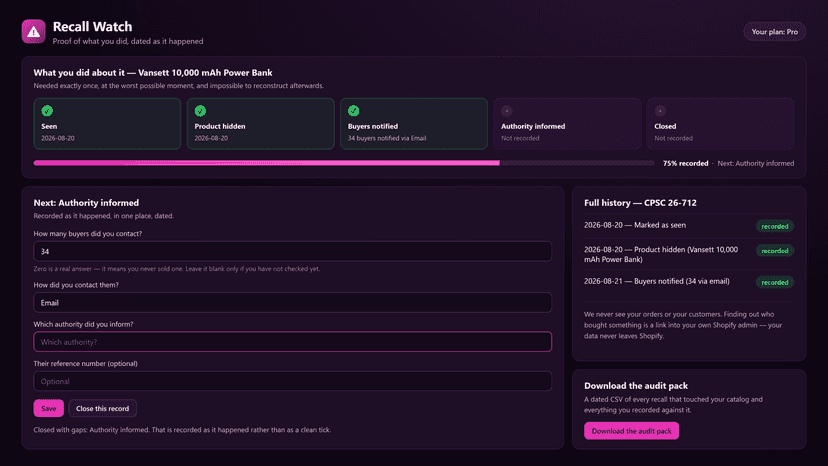Viewport: 828px width, 466px height.
Task: Click the '75% recorded' label
Action: click(685, 163)
